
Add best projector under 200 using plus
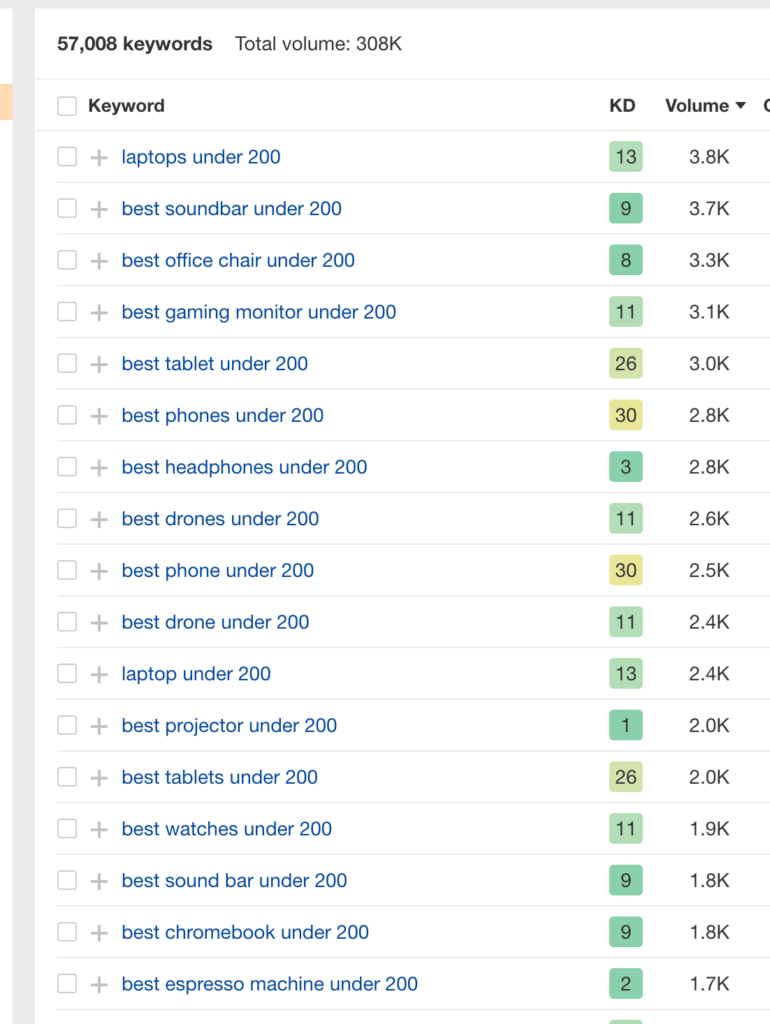(99, 726)
